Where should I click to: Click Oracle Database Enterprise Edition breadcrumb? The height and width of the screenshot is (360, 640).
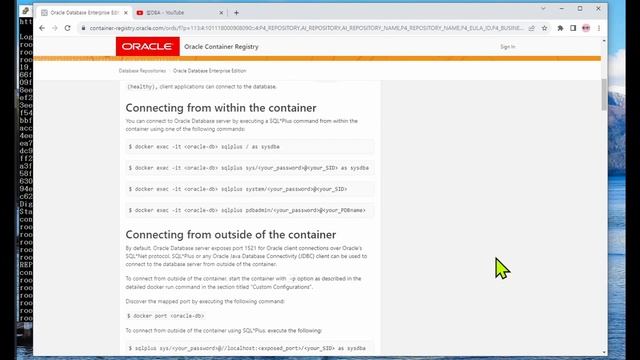pos(209,71)
